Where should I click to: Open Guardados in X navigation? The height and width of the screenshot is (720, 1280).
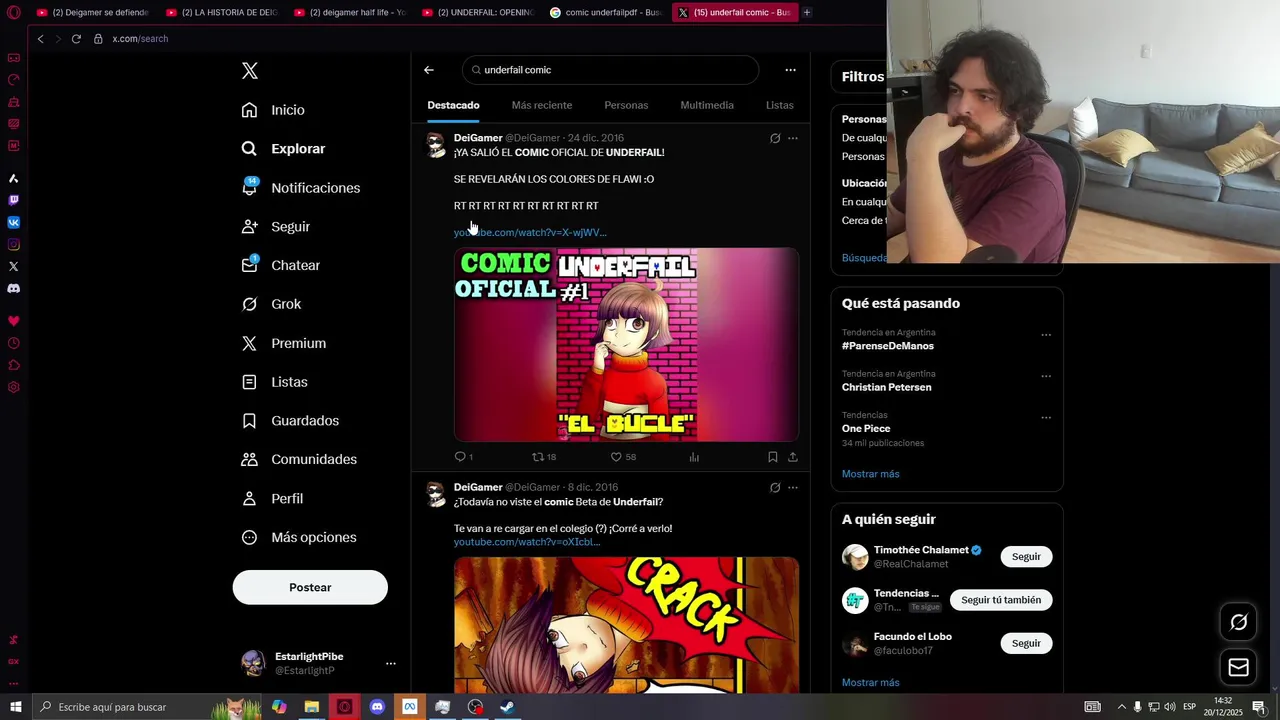point(290,421)
